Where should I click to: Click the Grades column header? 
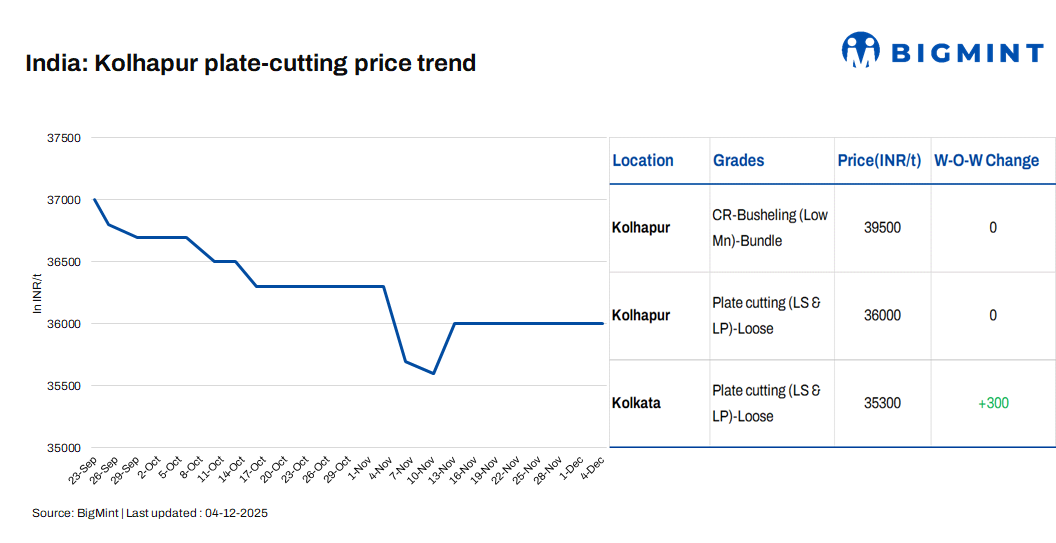tap(738, 161)
